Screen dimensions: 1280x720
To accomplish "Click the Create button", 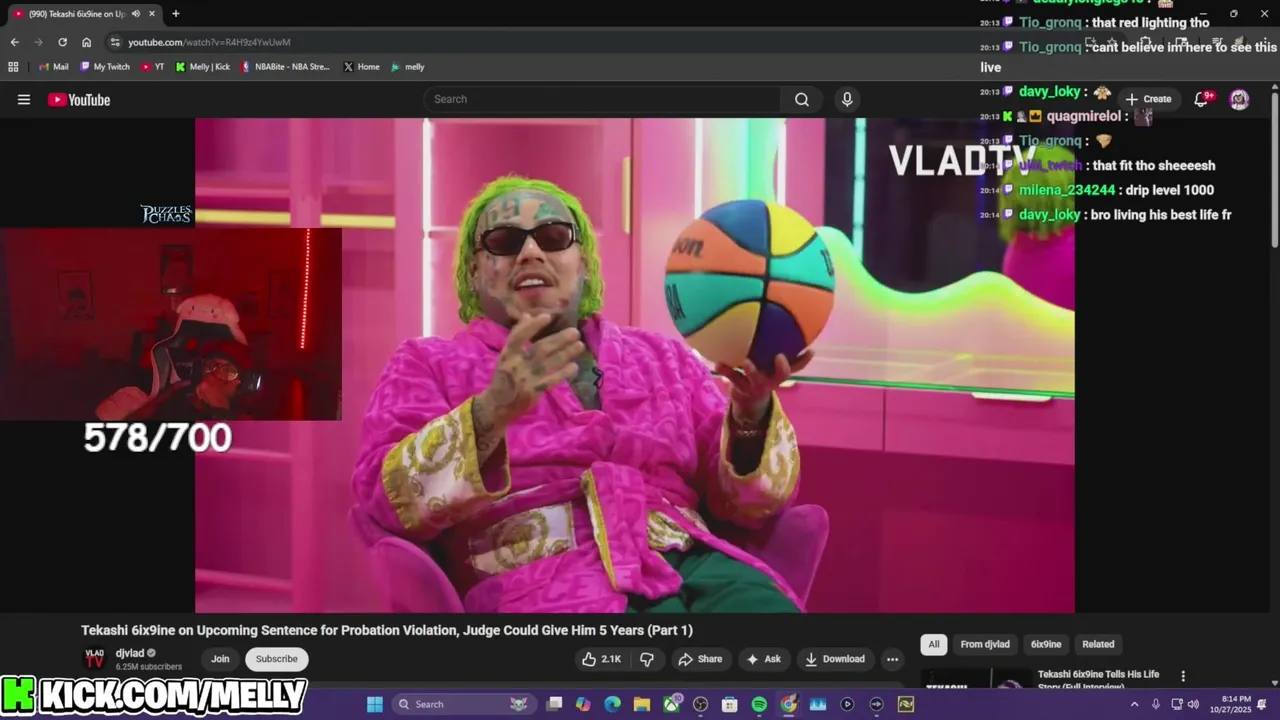I will (x=1148, y=99).
